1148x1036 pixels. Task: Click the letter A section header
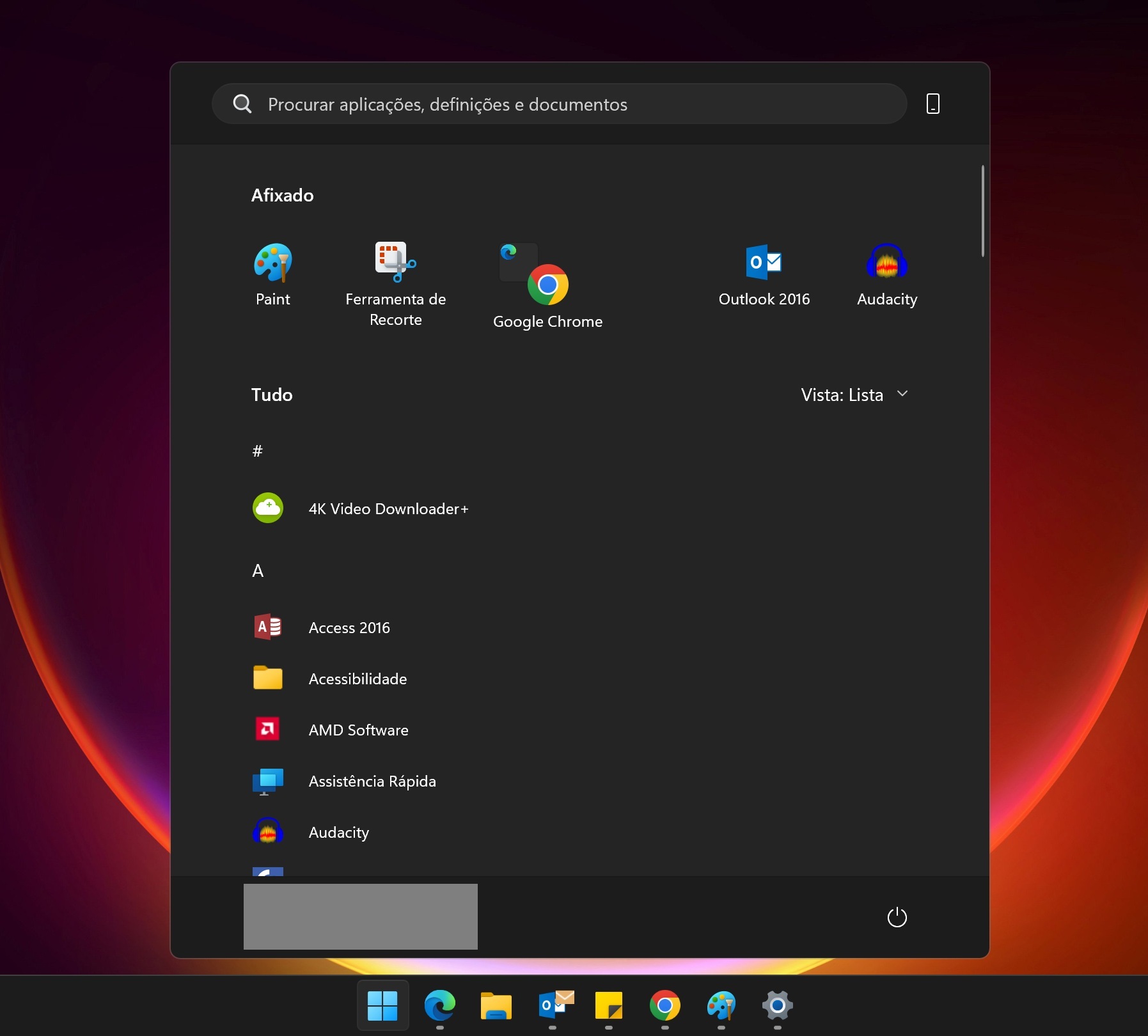pyautogui.click(x=258, y=571)
